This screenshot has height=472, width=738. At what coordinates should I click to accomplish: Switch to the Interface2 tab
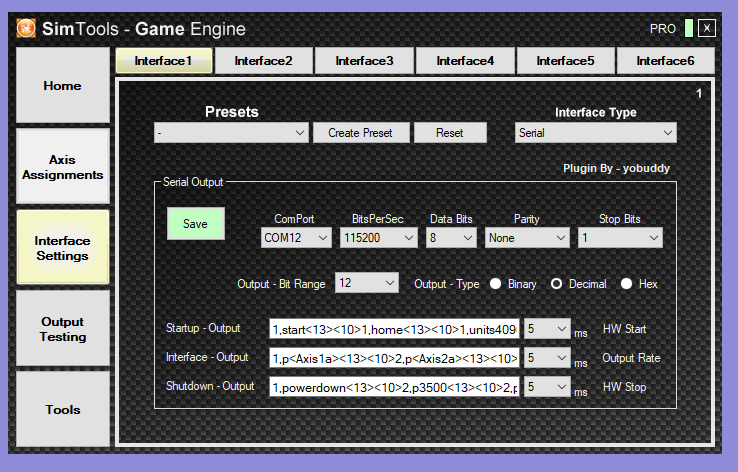(x=264, y=61)
